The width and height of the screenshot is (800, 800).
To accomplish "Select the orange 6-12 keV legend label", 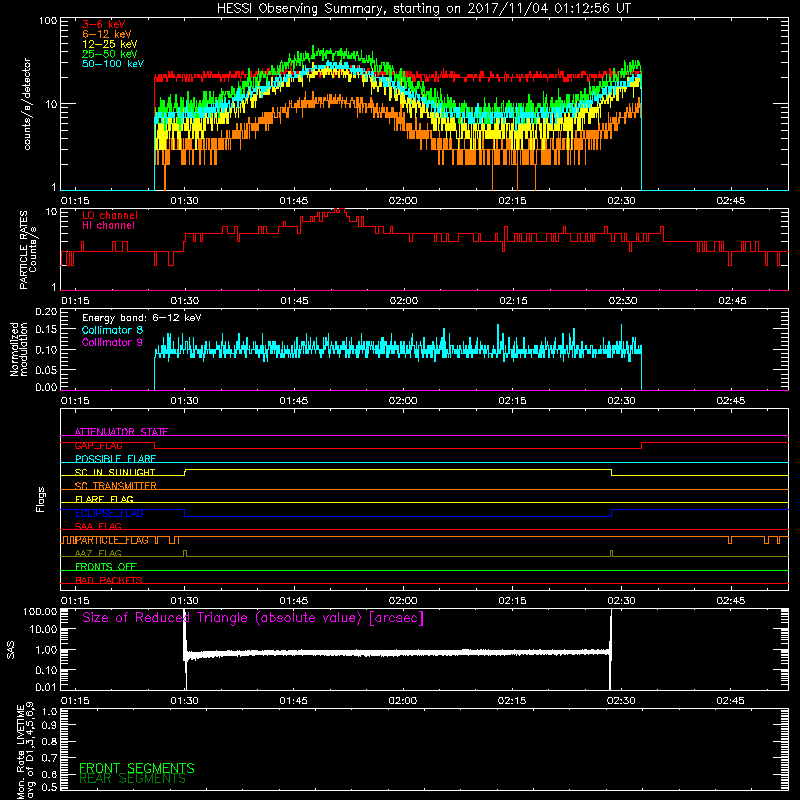I will [107, 34].
